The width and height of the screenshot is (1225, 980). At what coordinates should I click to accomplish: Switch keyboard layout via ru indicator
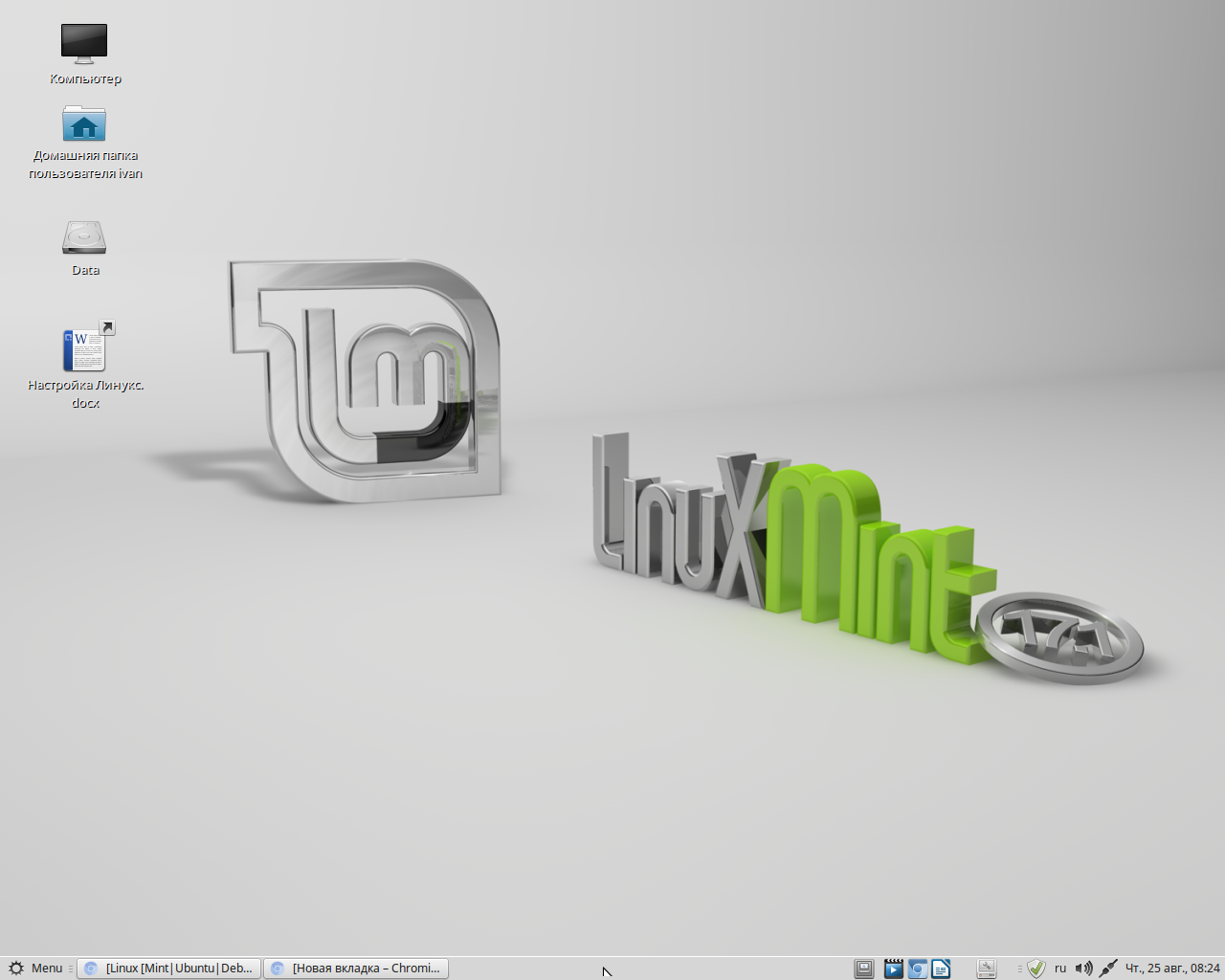pyautogui.click(x=1060, y=969)
